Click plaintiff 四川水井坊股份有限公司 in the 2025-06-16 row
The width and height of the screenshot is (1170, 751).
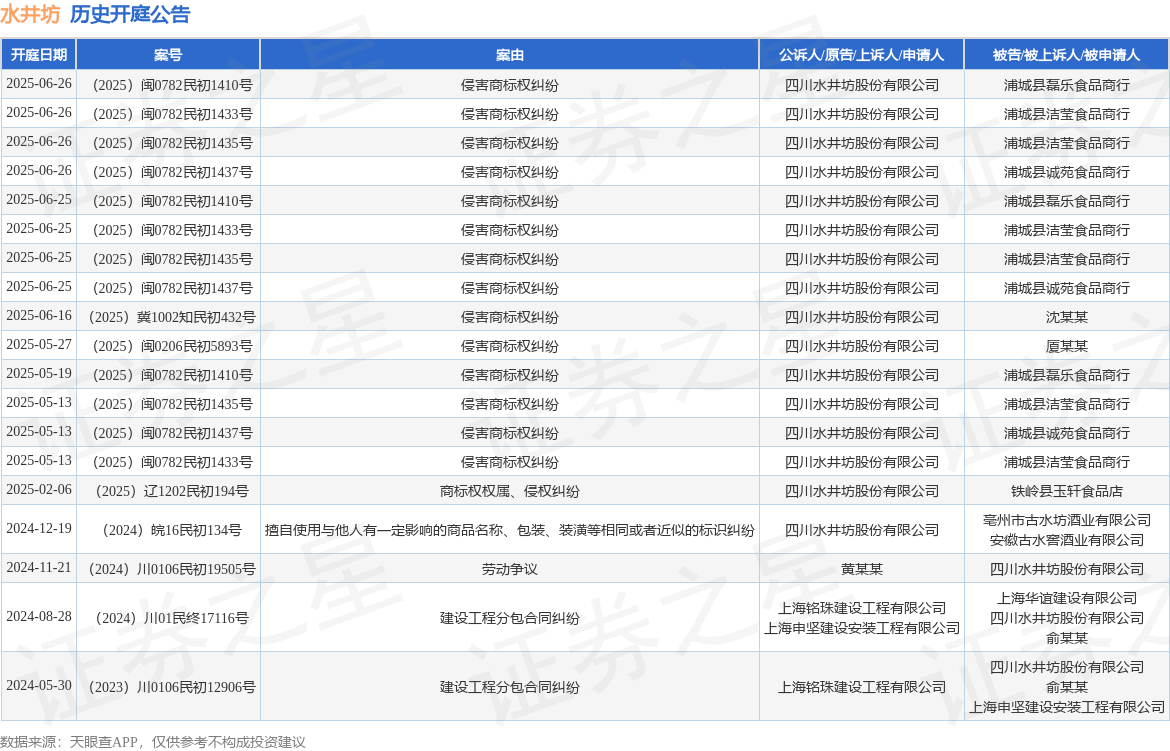pyautogui.click(x=862, y=317)
